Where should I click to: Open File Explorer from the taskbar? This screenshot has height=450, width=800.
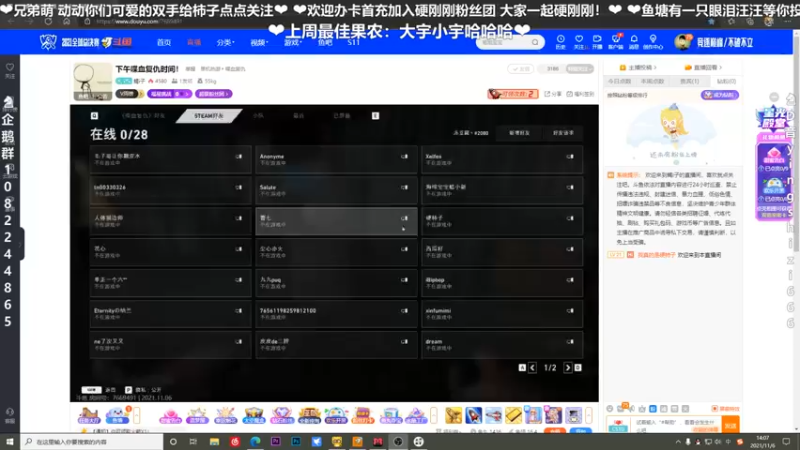coord(214,442)
